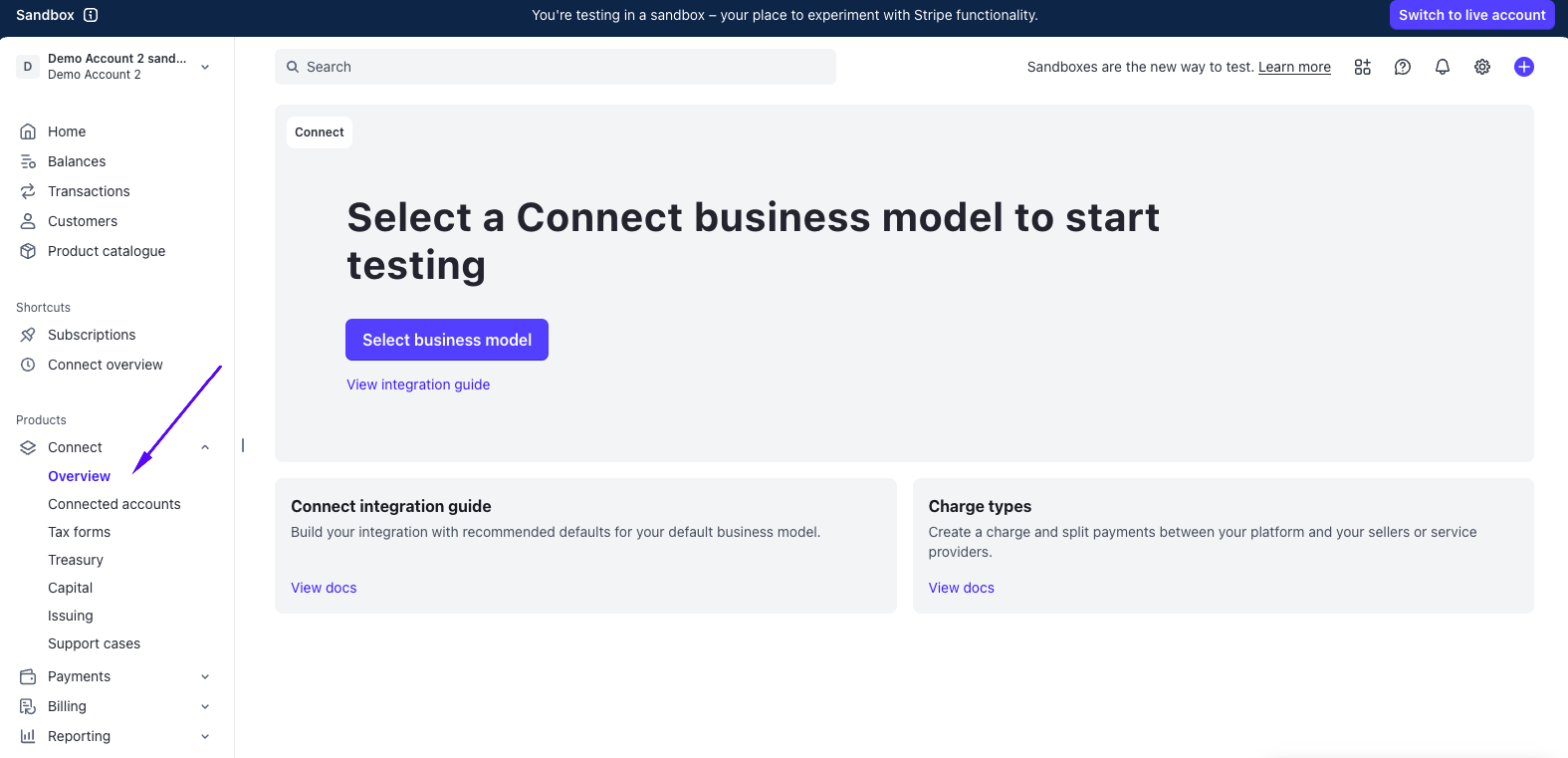Click the Connect overview clock icon
The height and width of the screenshot is (758, 1568).
[x=28, y=365]
